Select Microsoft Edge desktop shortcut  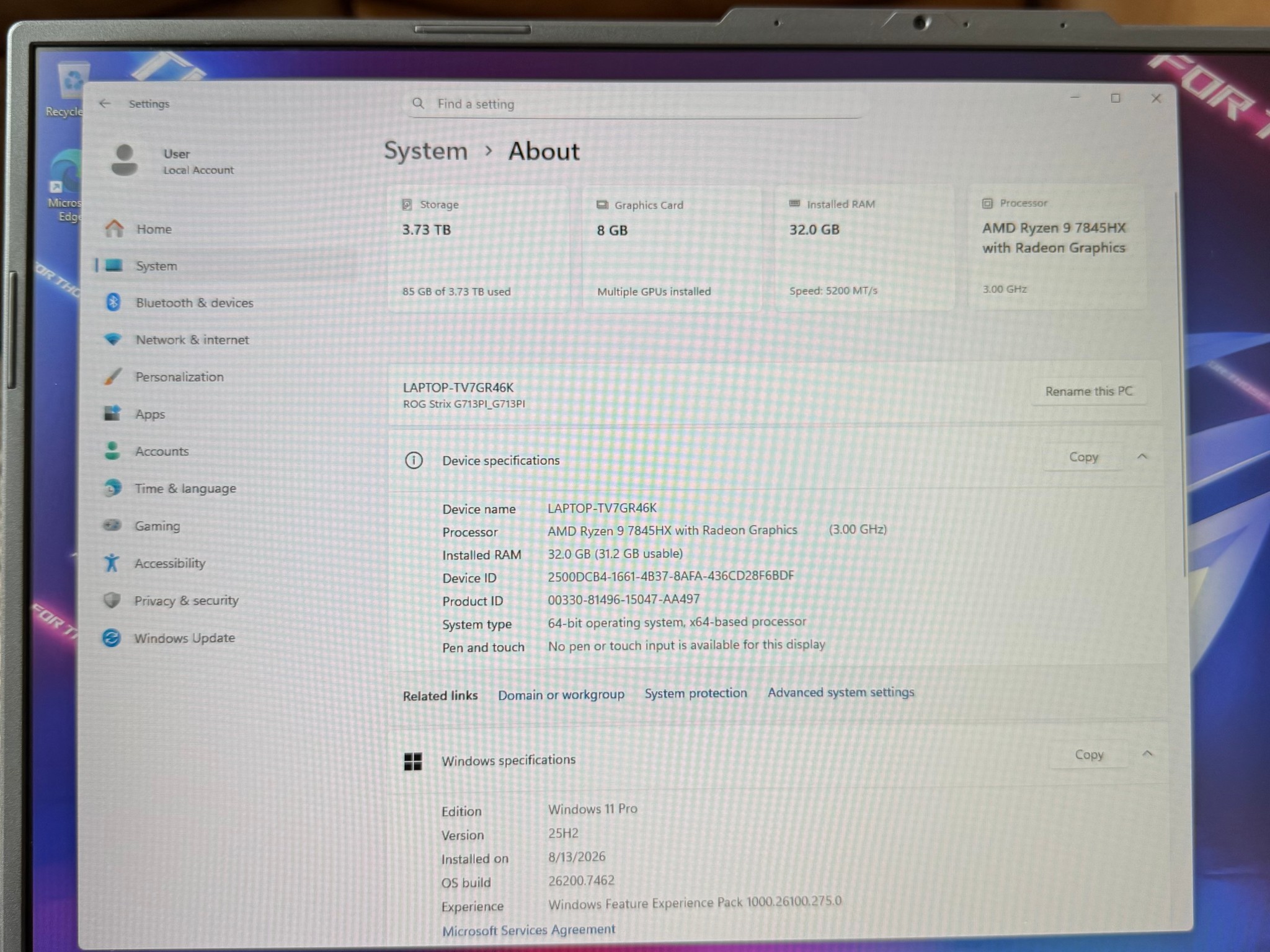click(65, 186)
